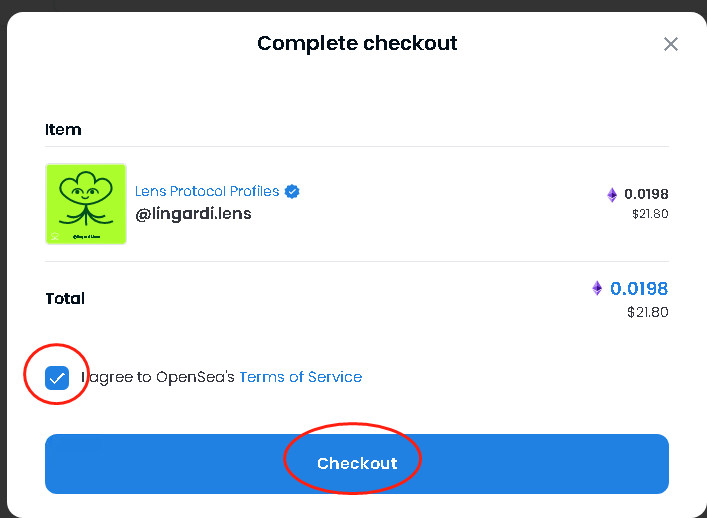The height and width of the screenshot is (518, 707).
Task: Close the Complete checkout dialog
Action: (x=671, y=44)
